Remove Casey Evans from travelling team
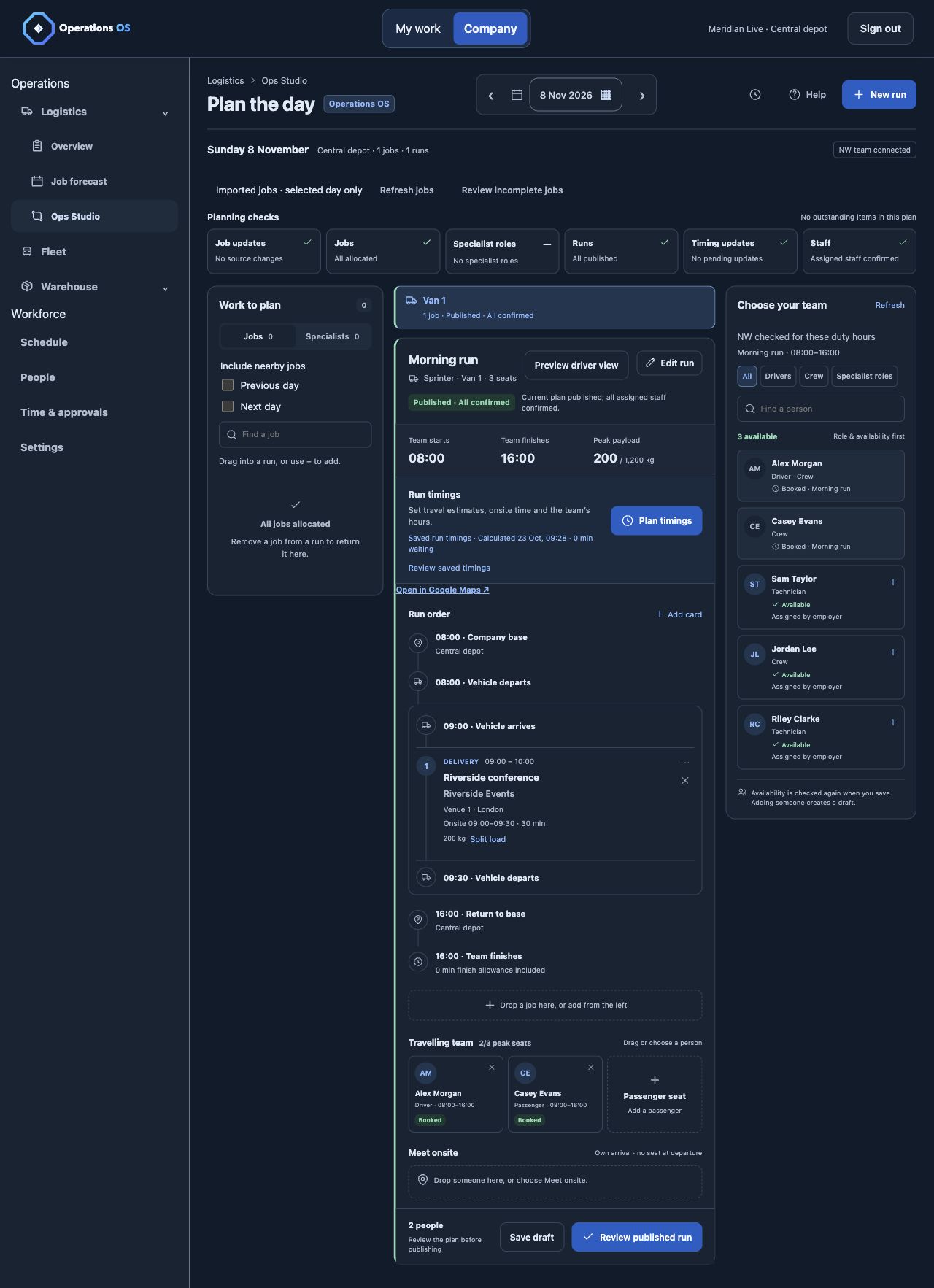The image size is (934, 1288). 591,1068
